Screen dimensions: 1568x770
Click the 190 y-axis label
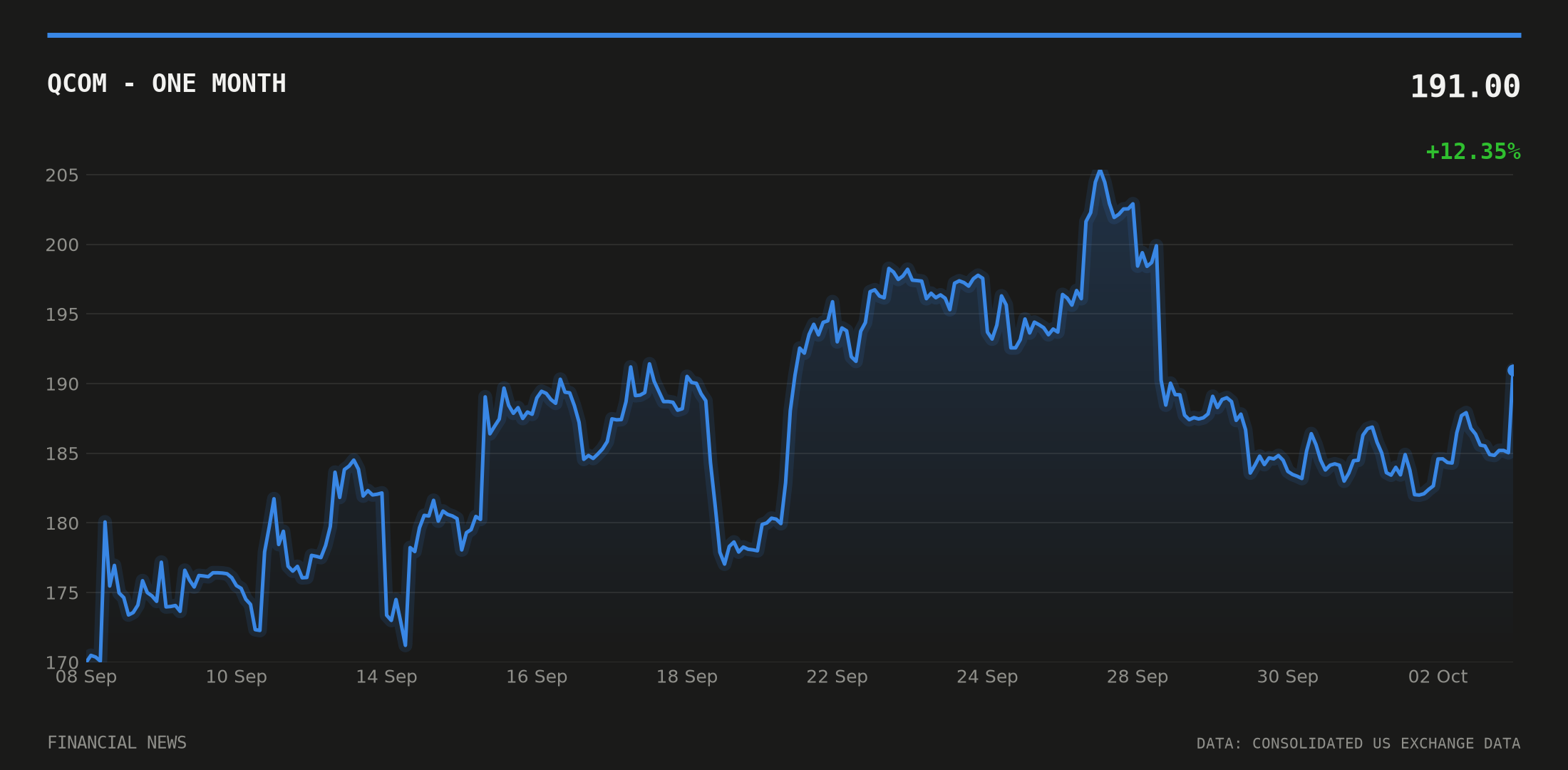62,384
